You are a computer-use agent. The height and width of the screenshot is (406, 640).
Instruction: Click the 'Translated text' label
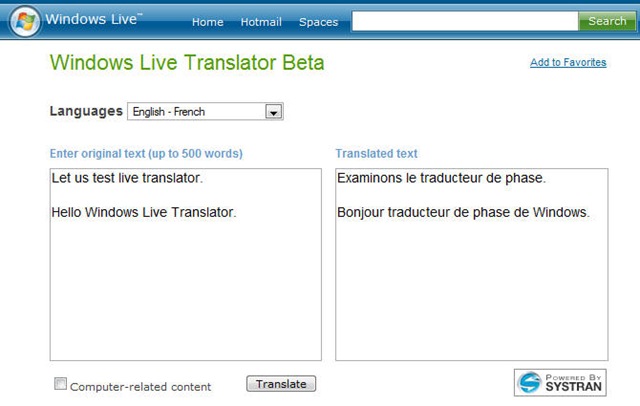tap(376, 154)
